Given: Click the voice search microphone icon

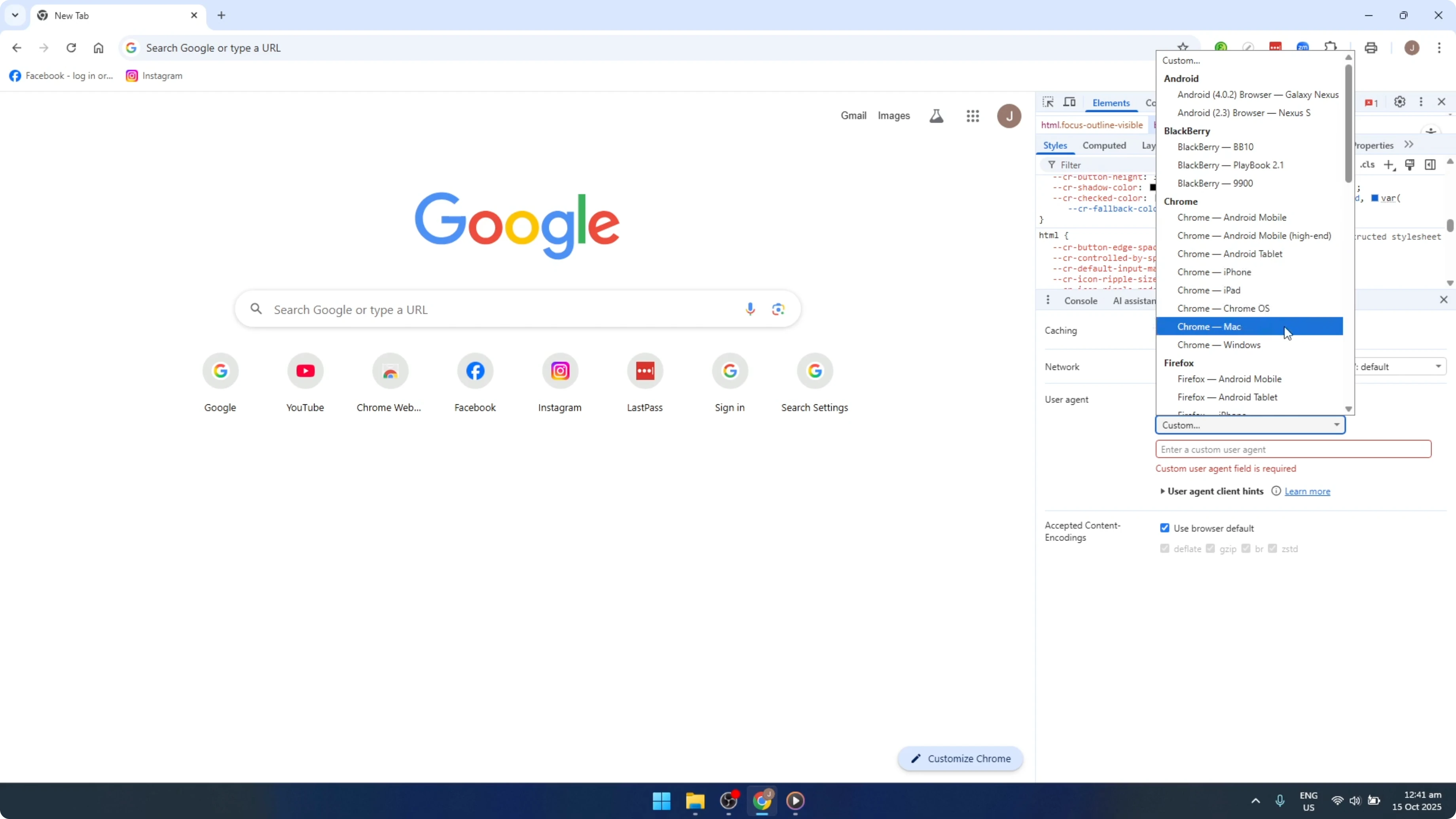Looking at the screenshot, I should click(750, 309).
